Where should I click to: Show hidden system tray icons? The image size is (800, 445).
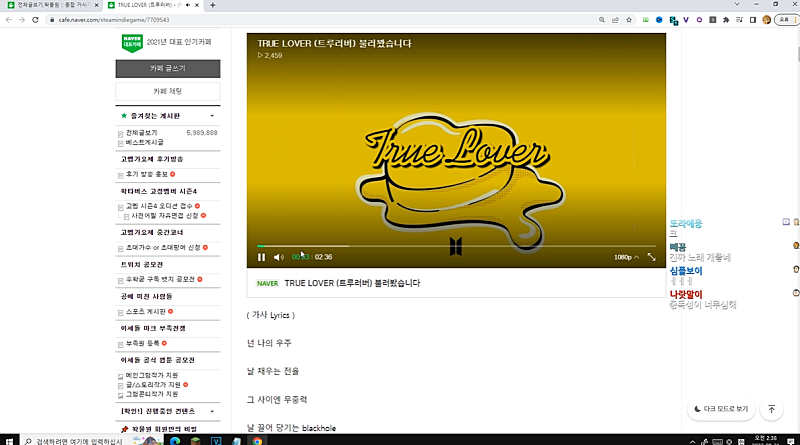[692, 441]
